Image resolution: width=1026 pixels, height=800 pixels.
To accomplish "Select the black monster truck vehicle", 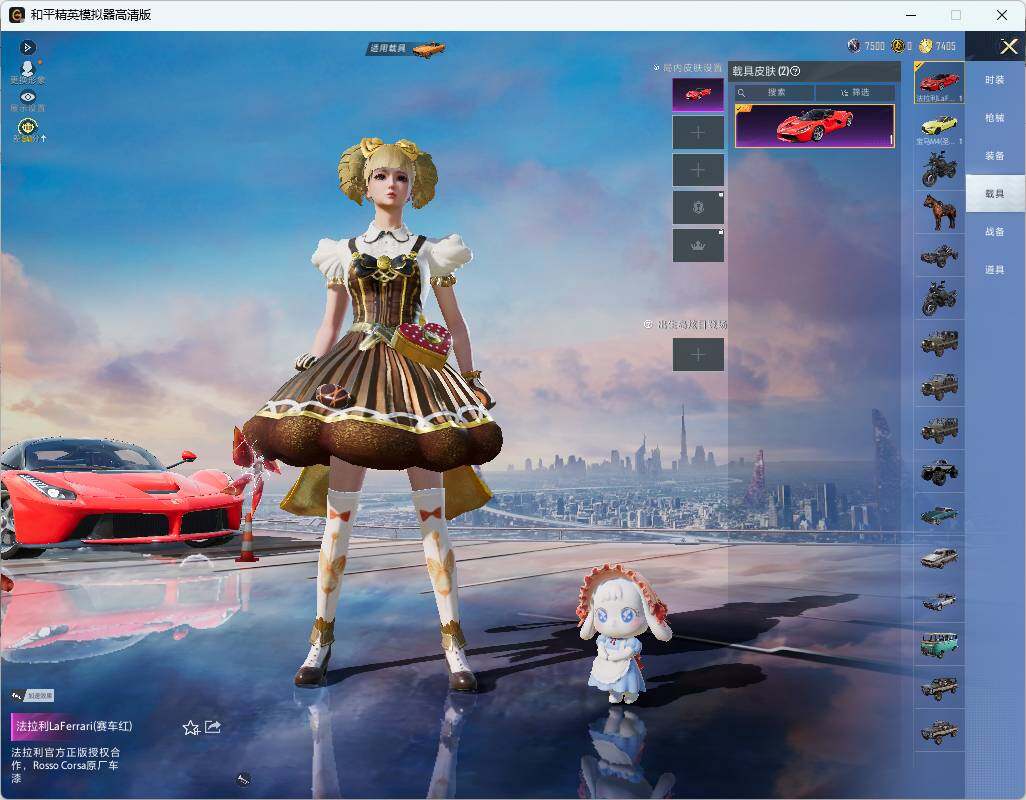I will pyautogui.click(x=939, y=472).
